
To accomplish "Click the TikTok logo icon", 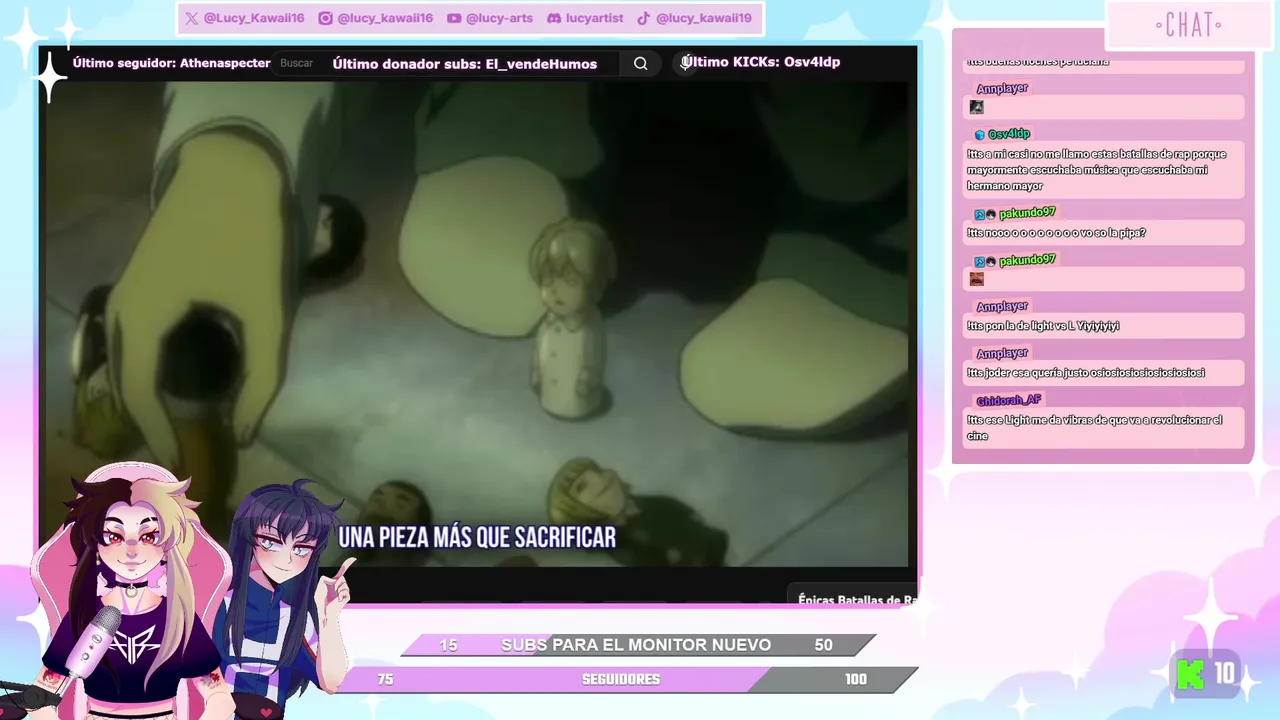I will (644, 18).
